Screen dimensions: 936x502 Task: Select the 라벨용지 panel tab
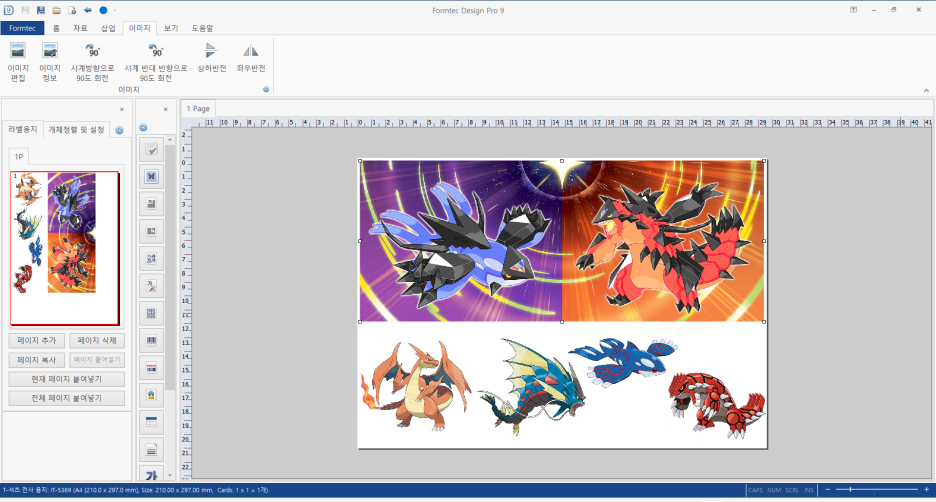coord(23,130)
